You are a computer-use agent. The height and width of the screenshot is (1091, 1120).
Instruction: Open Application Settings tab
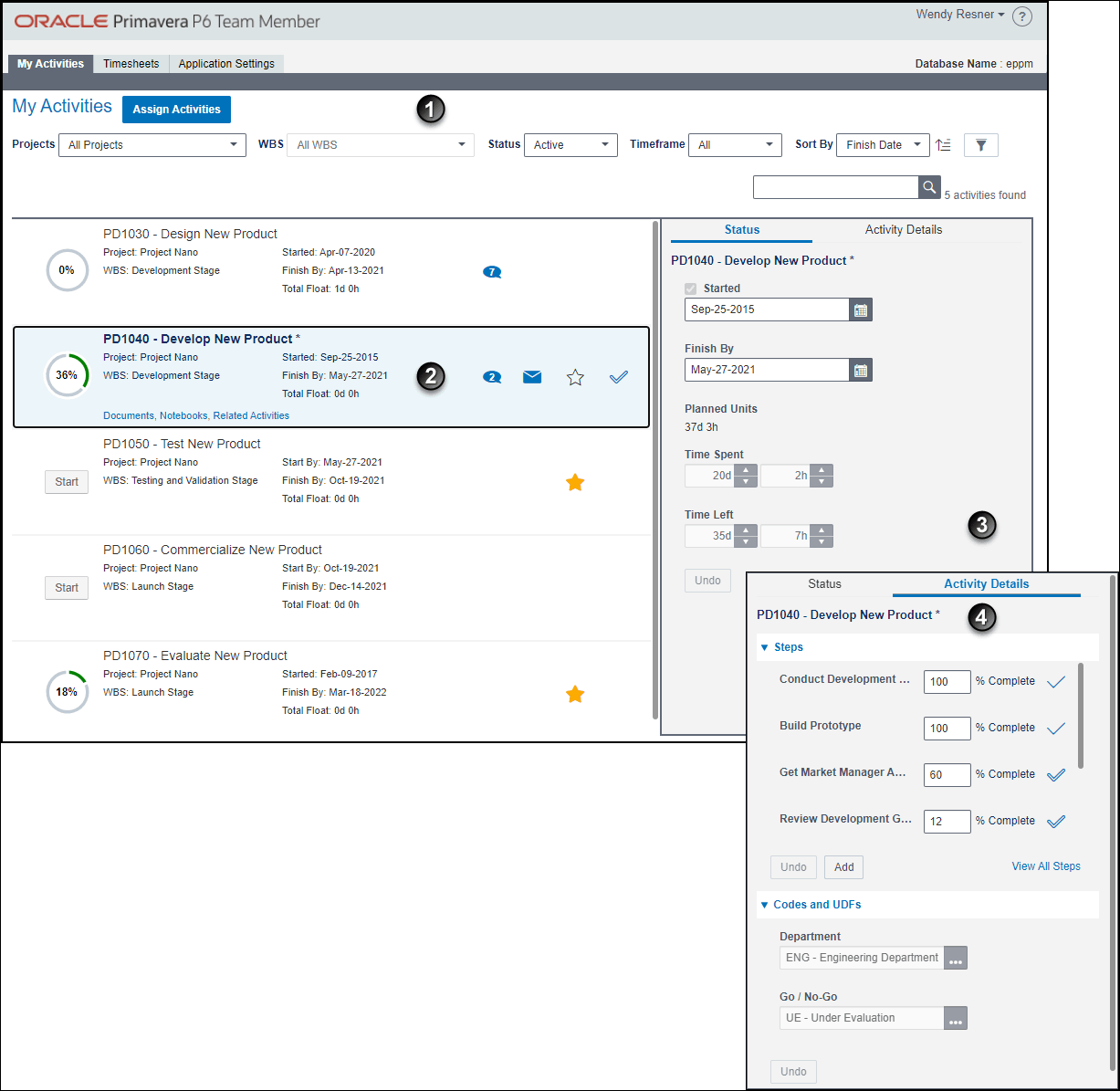(226, 64)
